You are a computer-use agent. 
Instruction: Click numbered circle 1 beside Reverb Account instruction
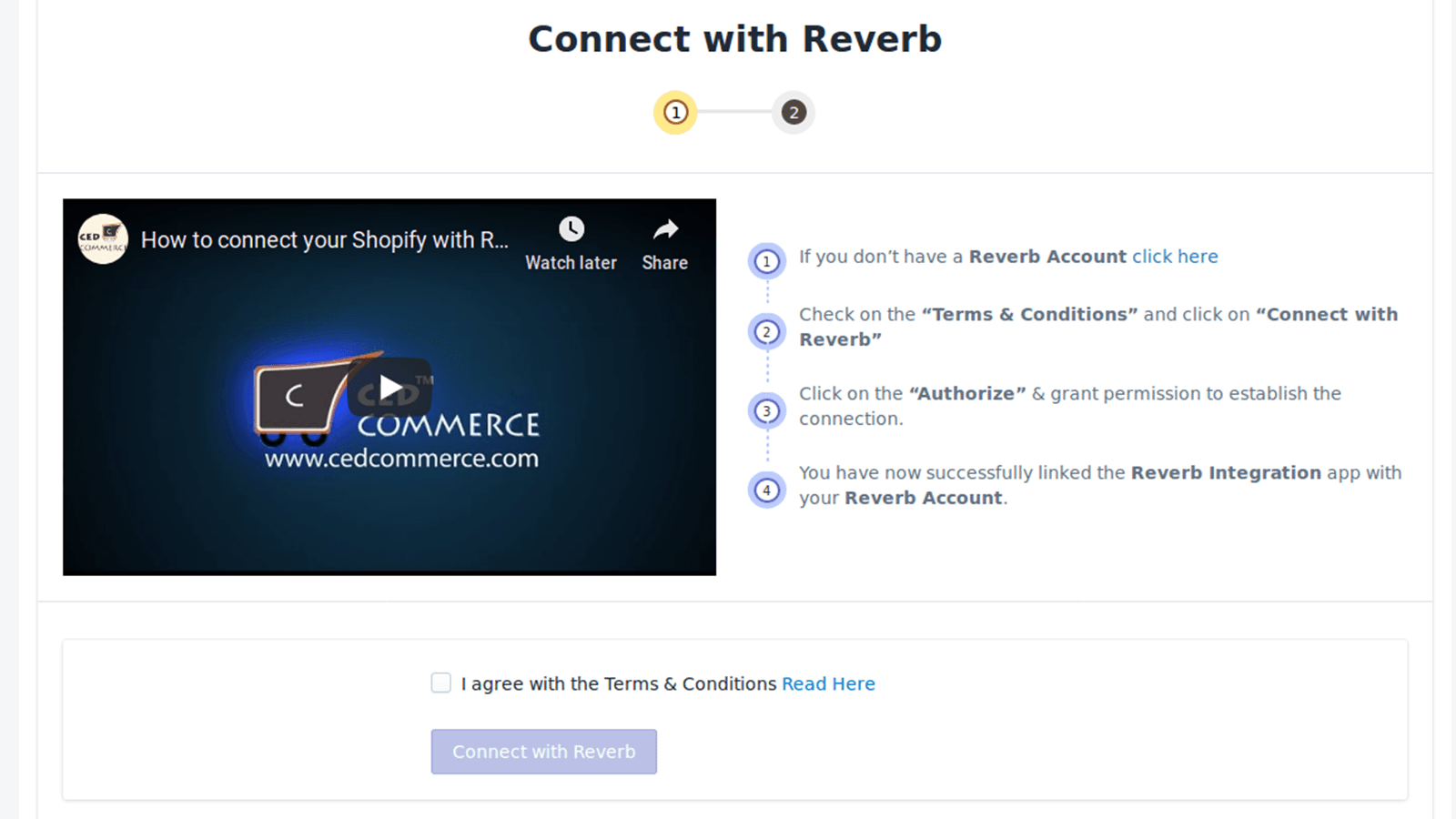tap(766, 260)
